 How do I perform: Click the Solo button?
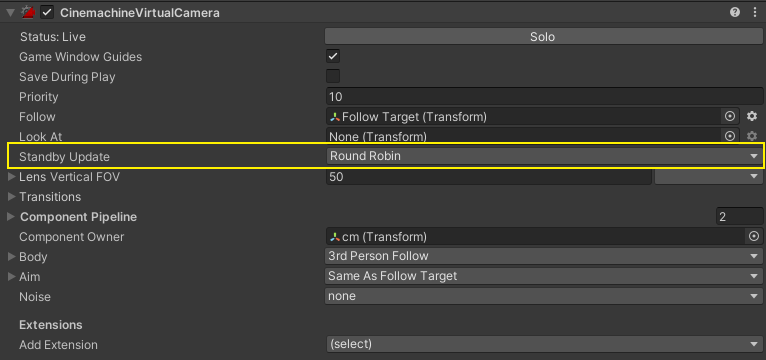(543, 37)
